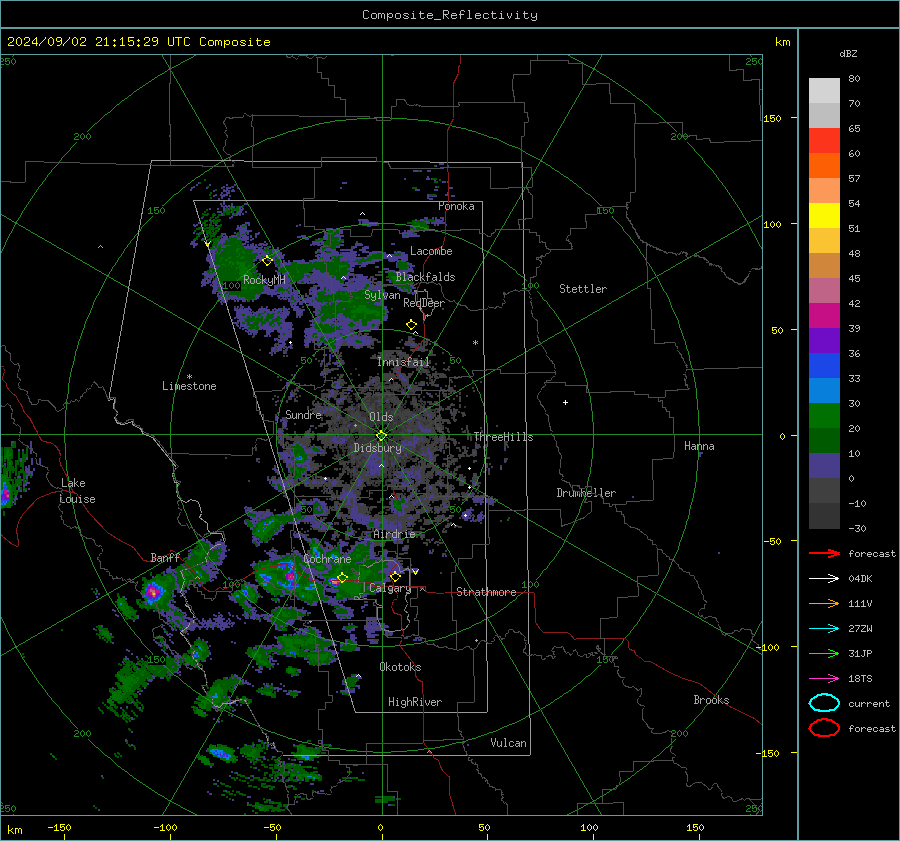Click the Hanna town label
Viewport: 900px width, 841px height.
tap(699, 446)
